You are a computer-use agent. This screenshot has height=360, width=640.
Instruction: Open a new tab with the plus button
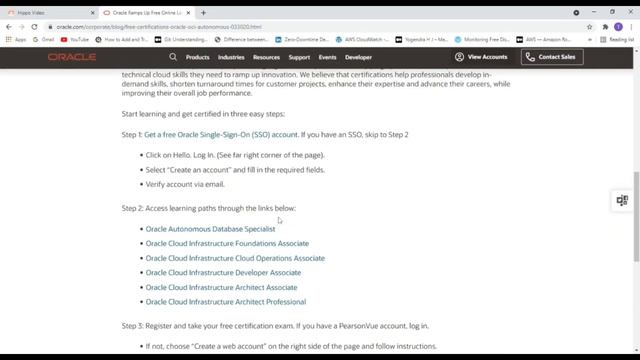point(203,13)
